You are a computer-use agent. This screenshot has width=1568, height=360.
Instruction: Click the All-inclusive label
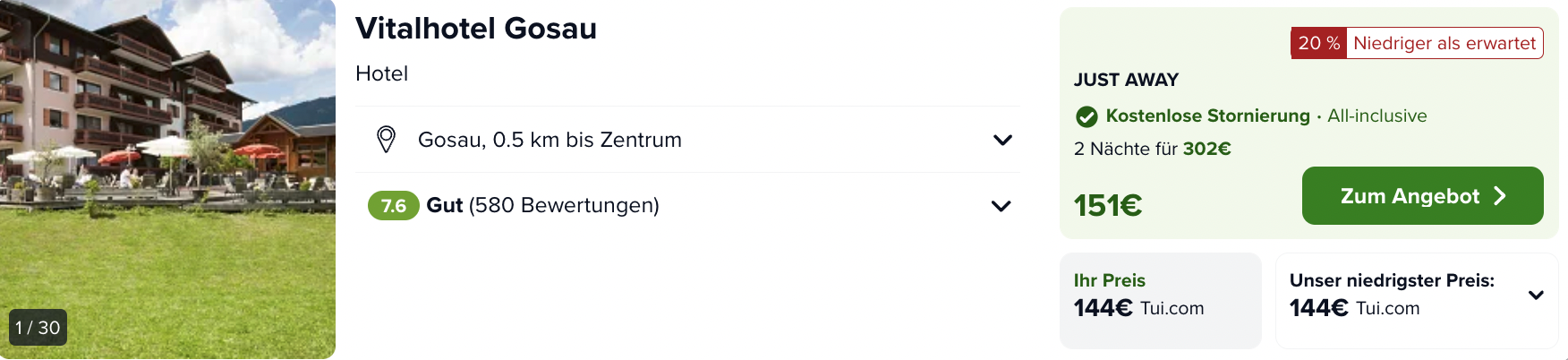click(1376, 116)
